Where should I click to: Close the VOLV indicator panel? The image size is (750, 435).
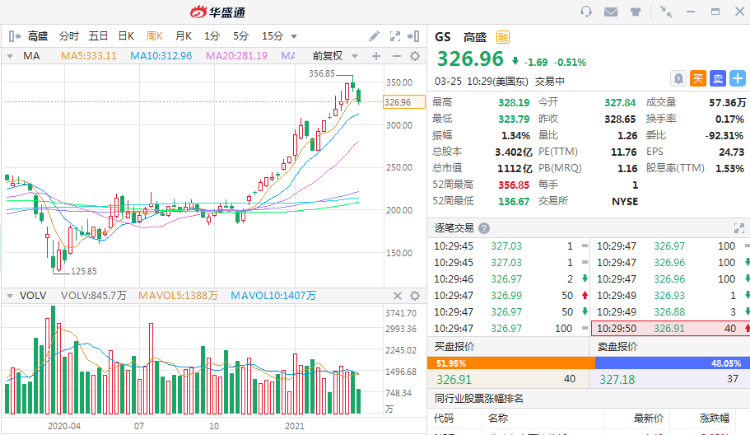[397, 296]
